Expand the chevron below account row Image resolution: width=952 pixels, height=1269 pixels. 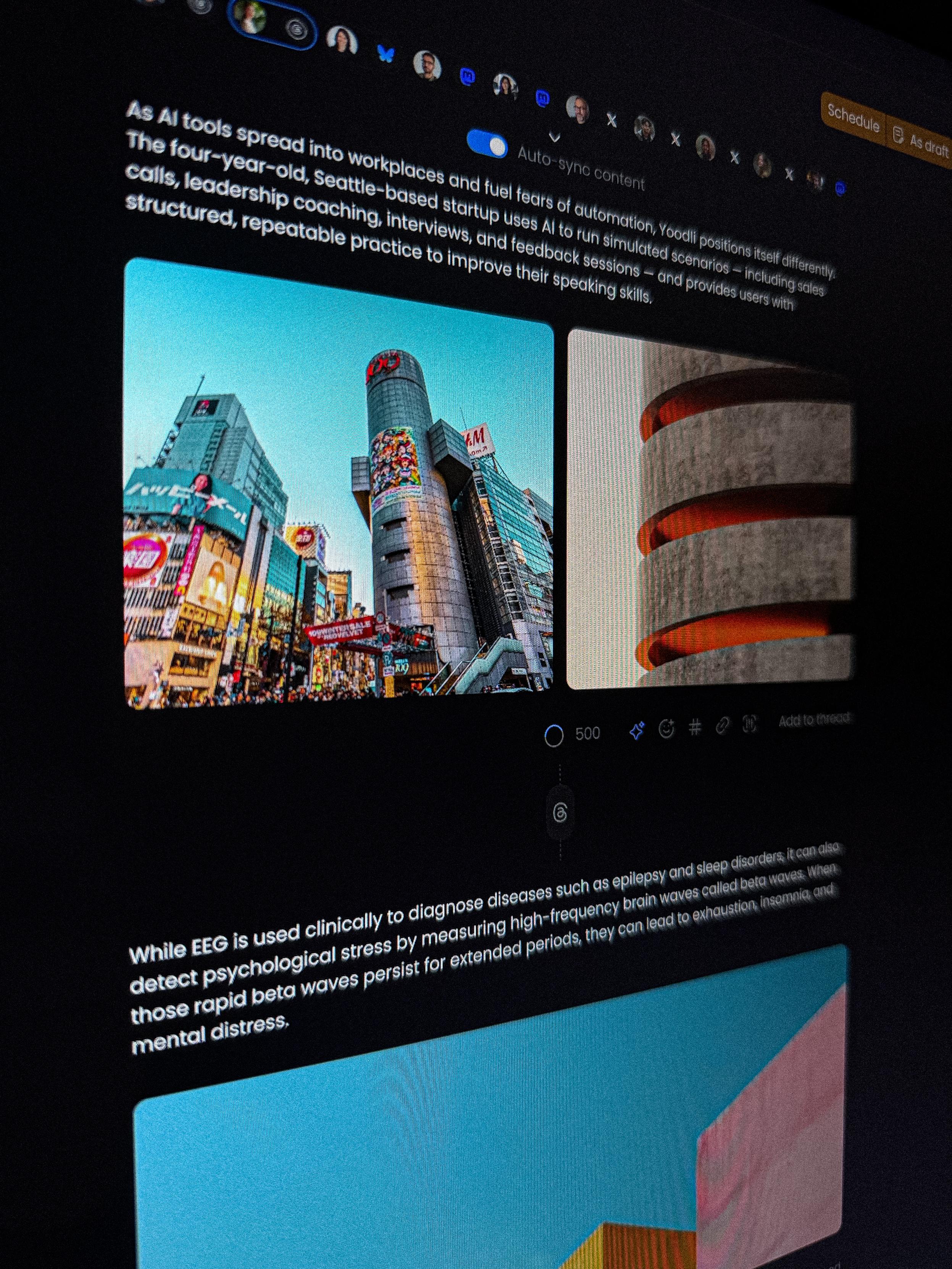(x=554, y=137)
